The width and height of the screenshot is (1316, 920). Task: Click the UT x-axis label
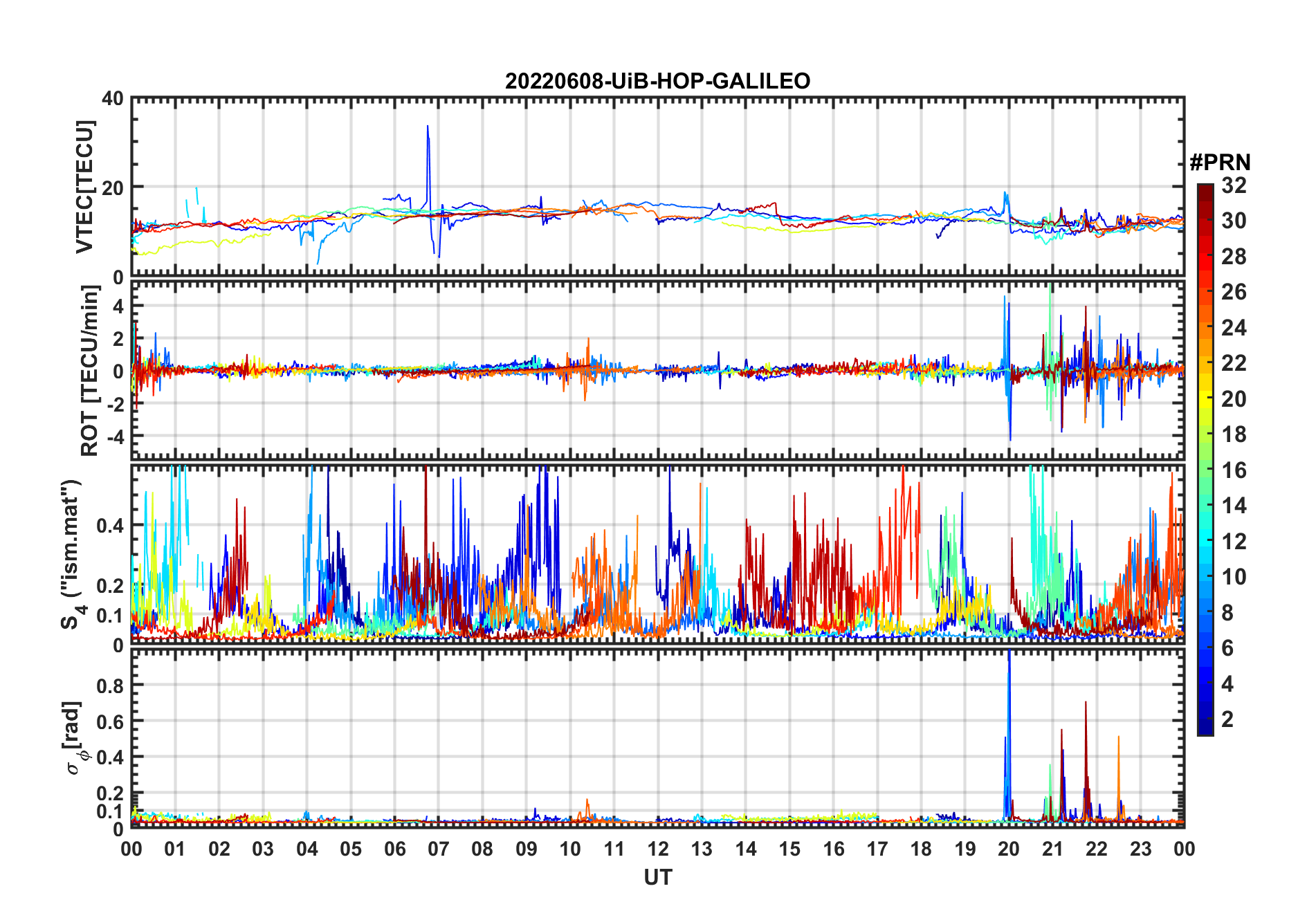tap(657, 877)
